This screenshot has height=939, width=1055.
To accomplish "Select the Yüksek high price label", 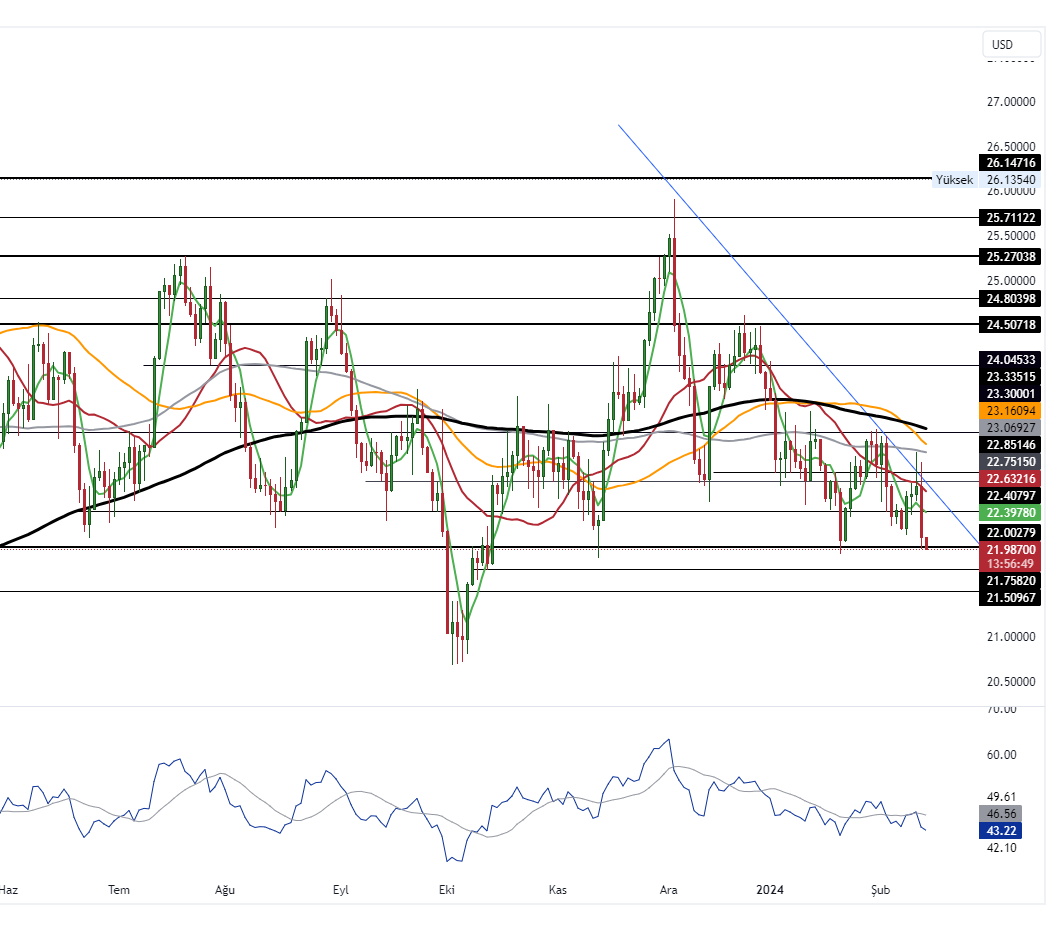I will pos(953,180).
